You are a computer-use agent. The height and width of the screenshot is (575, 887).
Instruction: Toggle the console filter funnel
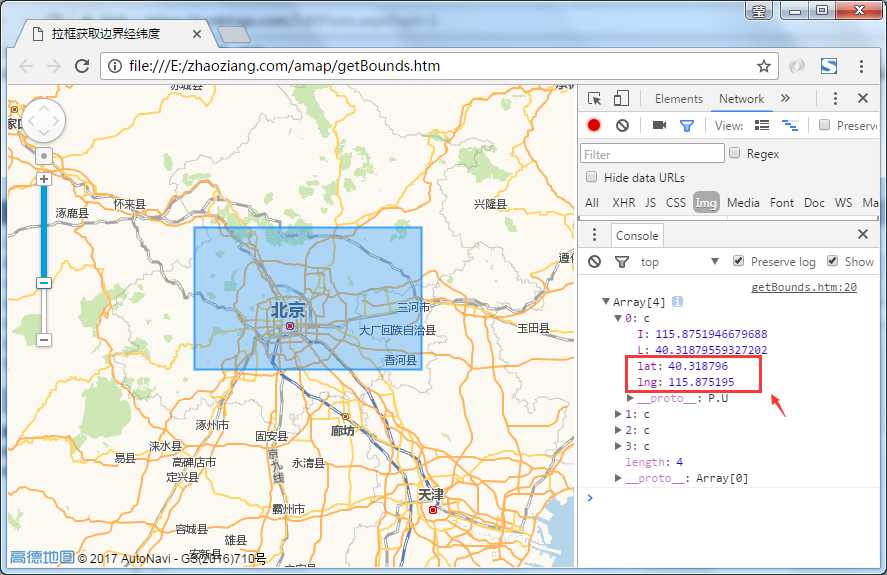pos(622,261)
